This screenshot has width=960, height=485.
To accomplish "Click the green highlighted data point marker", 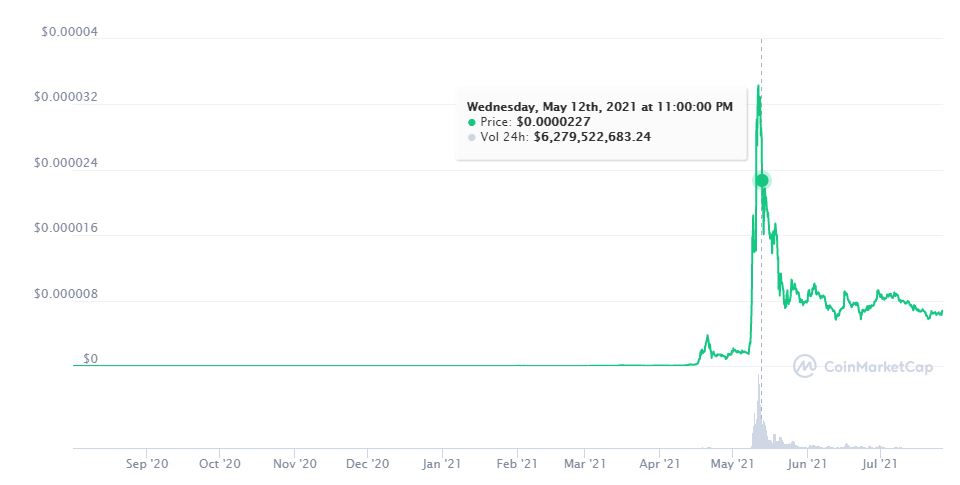I will [762, 180].
